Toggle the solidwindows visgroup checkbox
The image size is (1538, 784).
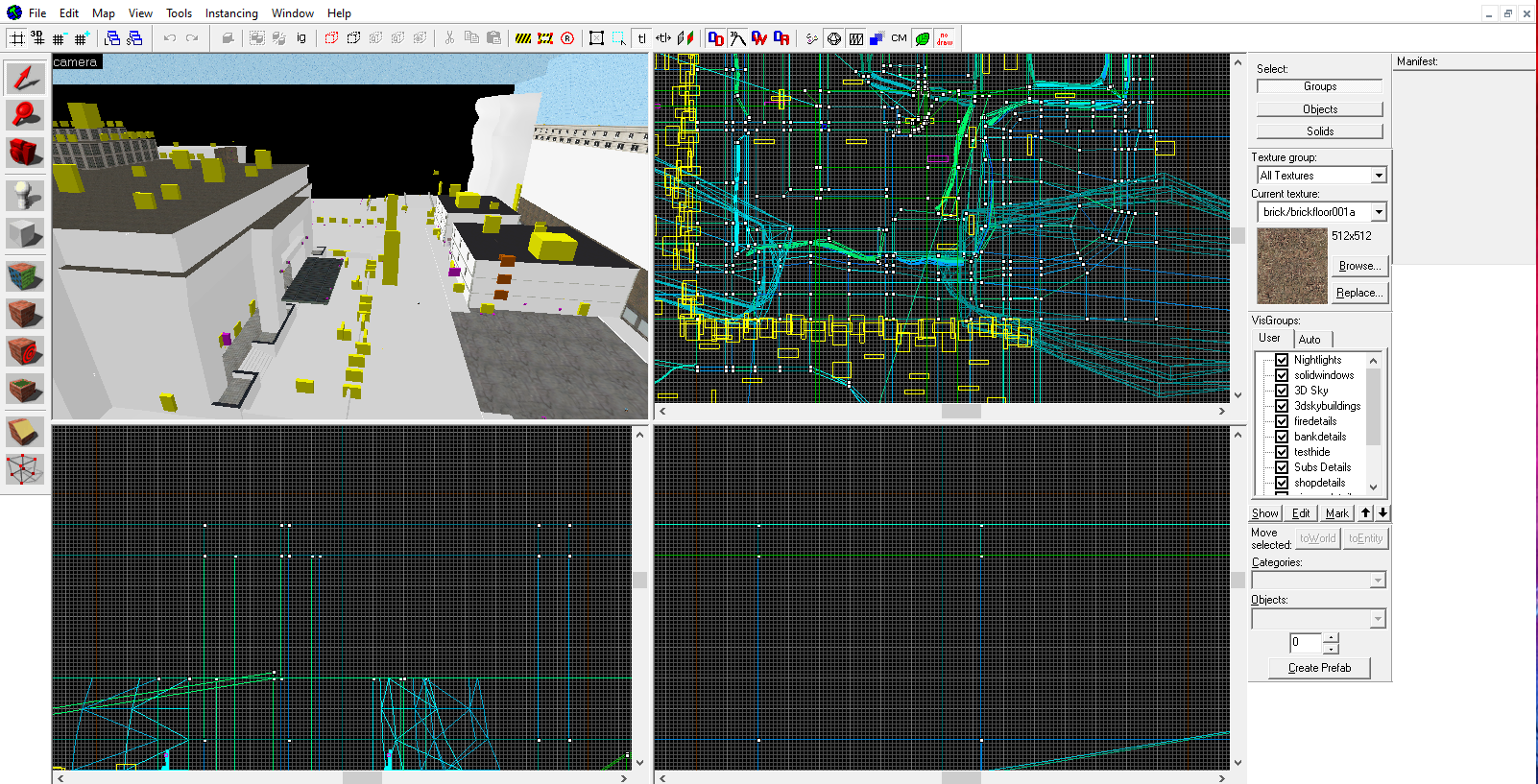1282,375
